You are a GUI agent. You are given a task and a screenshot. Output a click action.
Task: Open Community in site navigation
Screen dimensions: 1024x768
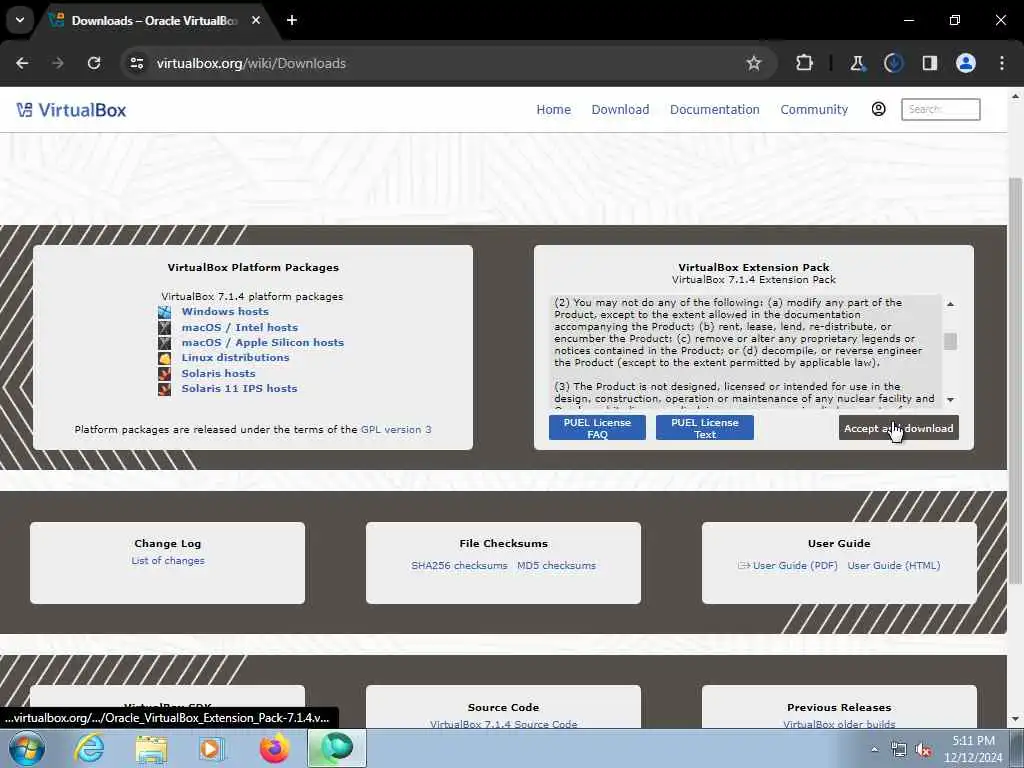pyautogui.click(x=814, y=110)
